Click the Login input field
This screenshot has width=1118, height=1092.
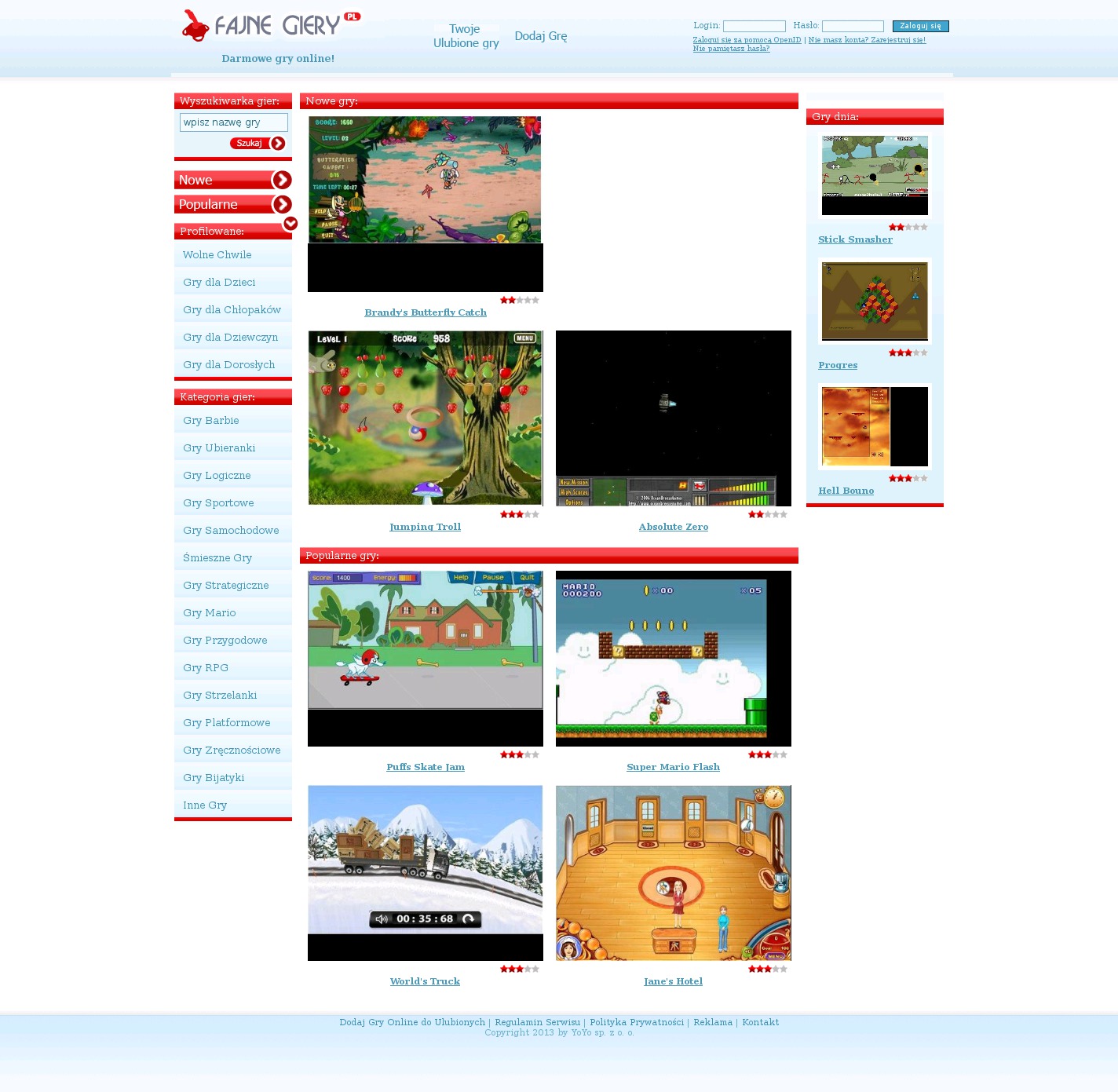(x=754, y=27)
